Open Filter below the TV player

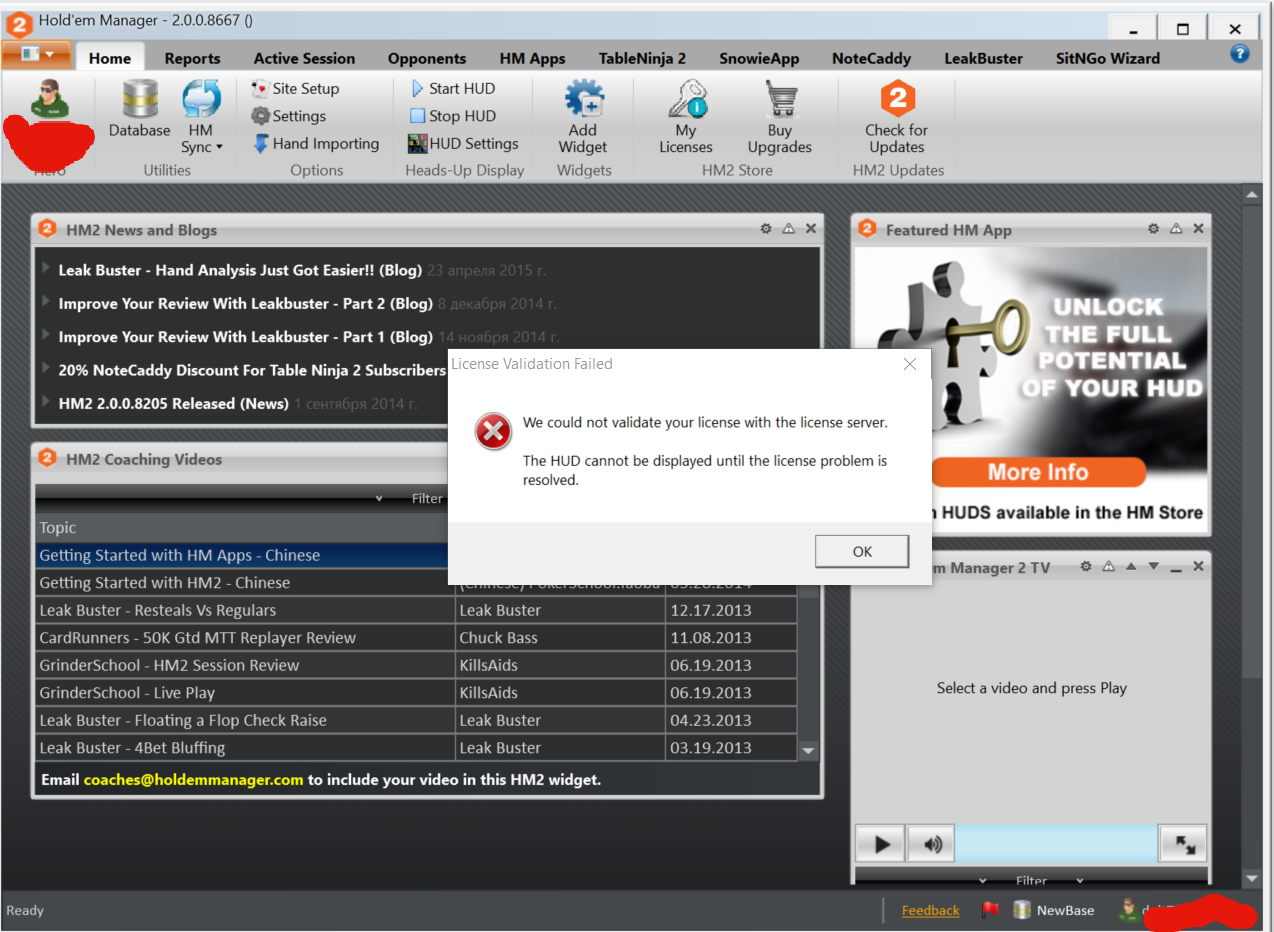click(1031, 881)
